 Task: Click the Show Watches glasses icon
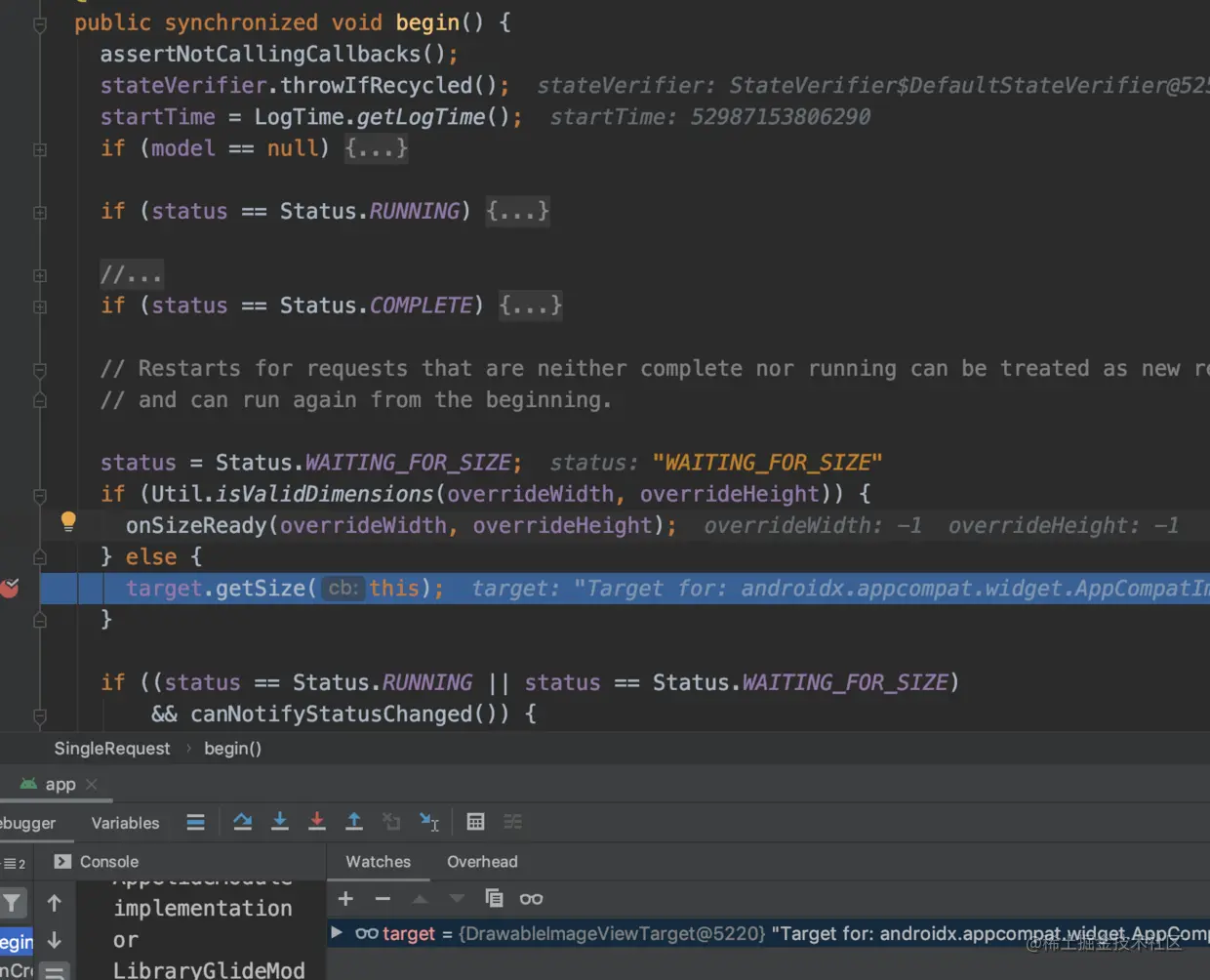(x=531, y=898)
